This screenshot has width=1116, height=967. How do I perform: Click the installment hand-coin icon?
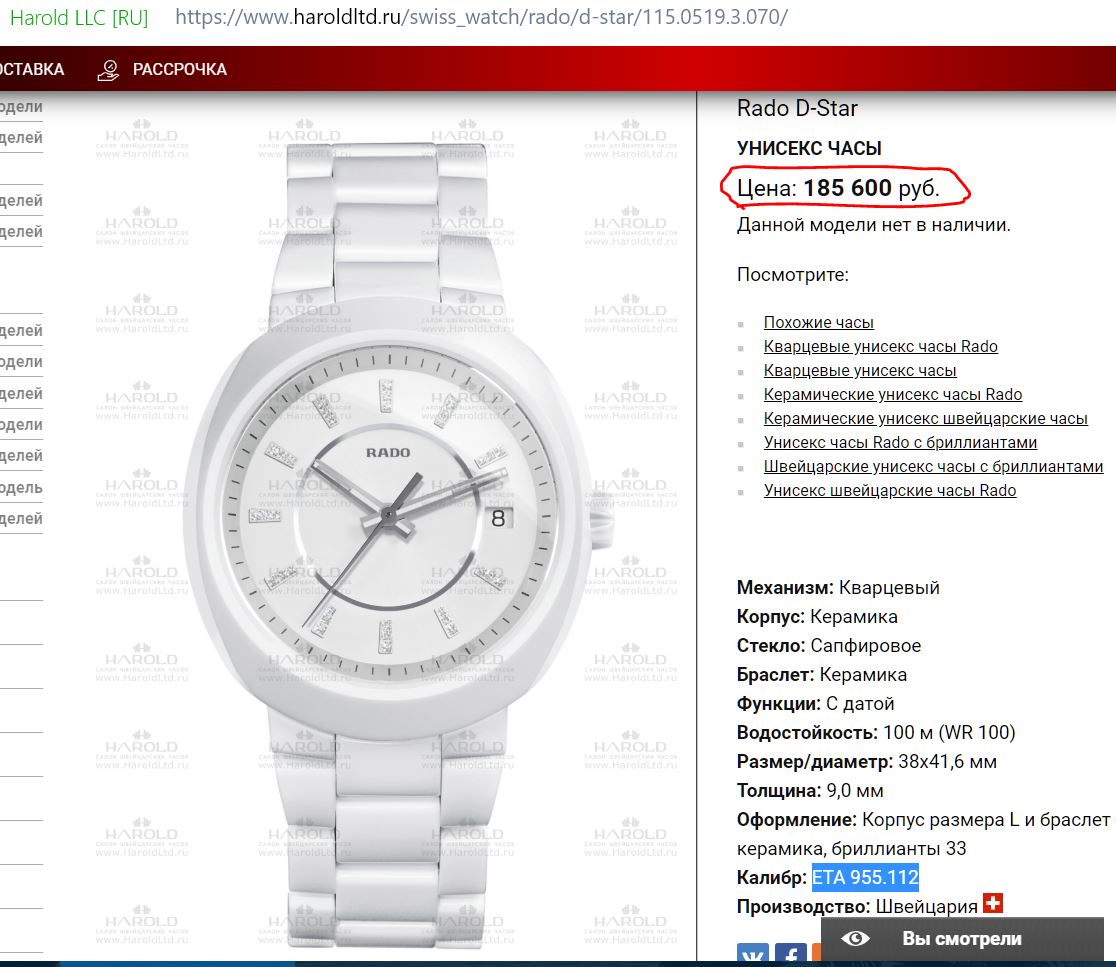pyautogui.click(x=108, y=70)
